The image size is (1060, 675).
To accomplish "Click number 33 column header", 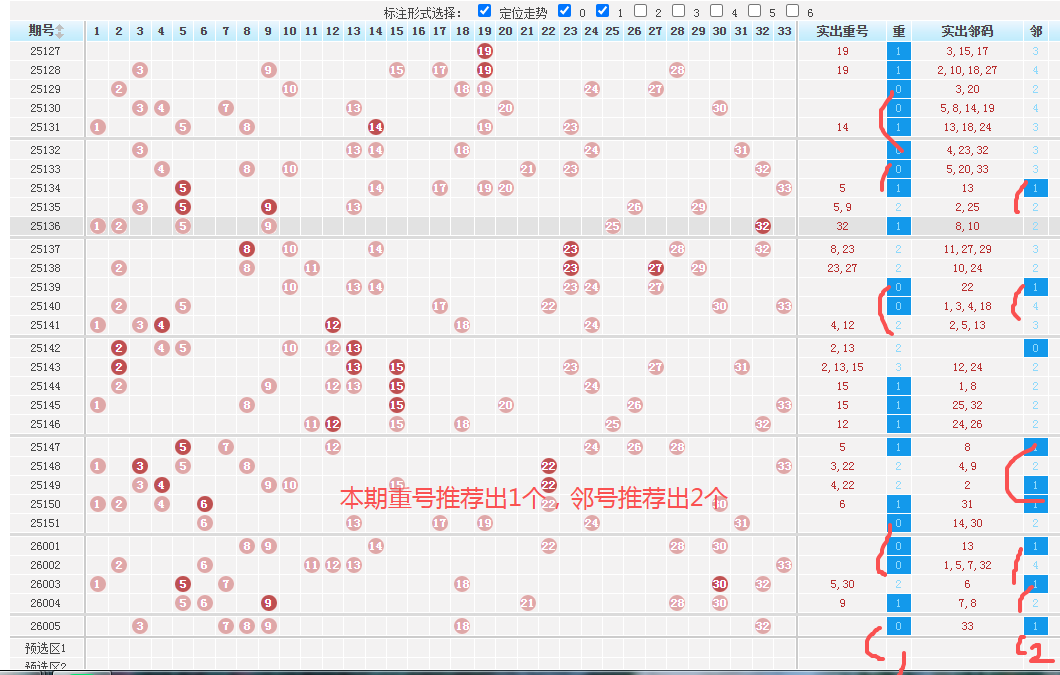I will coord(784,31).
